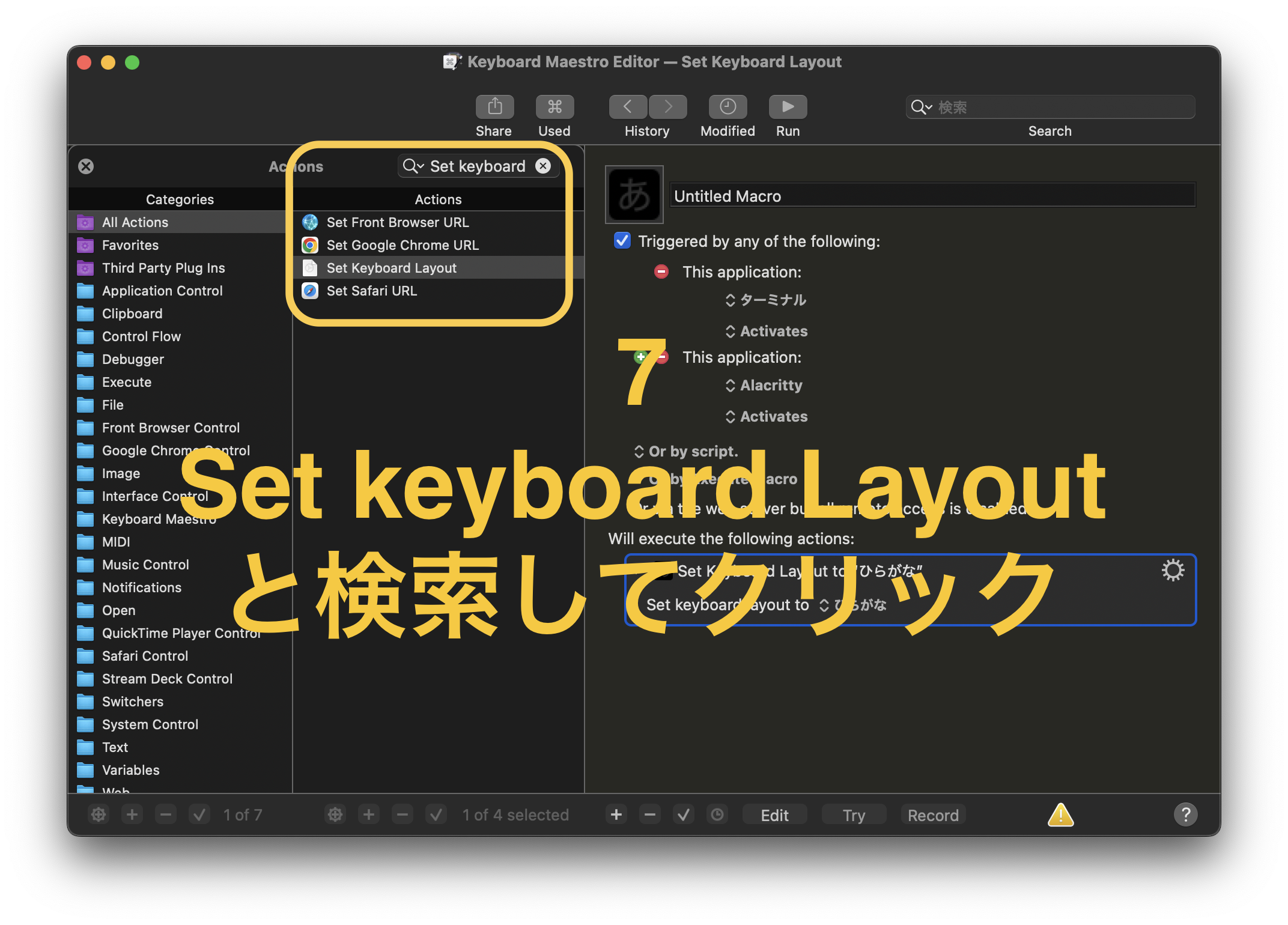Viewport: 1288px width, 925px height.
Task: Toggle Triggered by any of the following checkbox
Action: (622, 241)
